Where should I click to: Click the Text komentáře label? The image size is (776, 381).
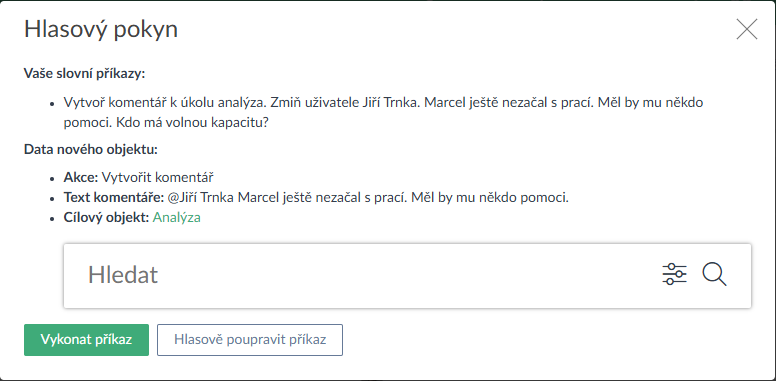coord(114,197)
